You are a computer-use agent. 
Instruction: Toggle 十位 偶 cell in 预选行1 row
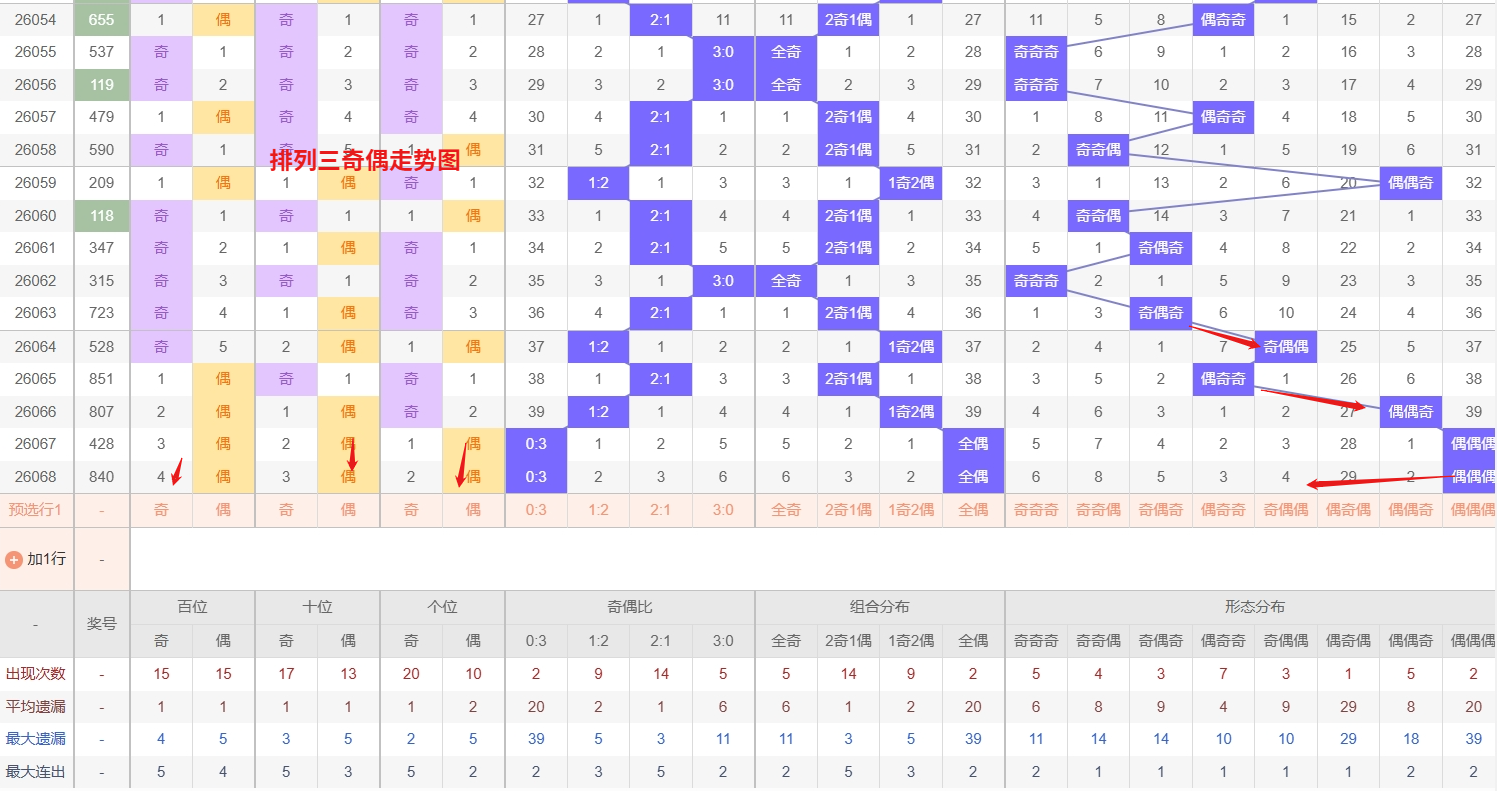coord(348,510)
